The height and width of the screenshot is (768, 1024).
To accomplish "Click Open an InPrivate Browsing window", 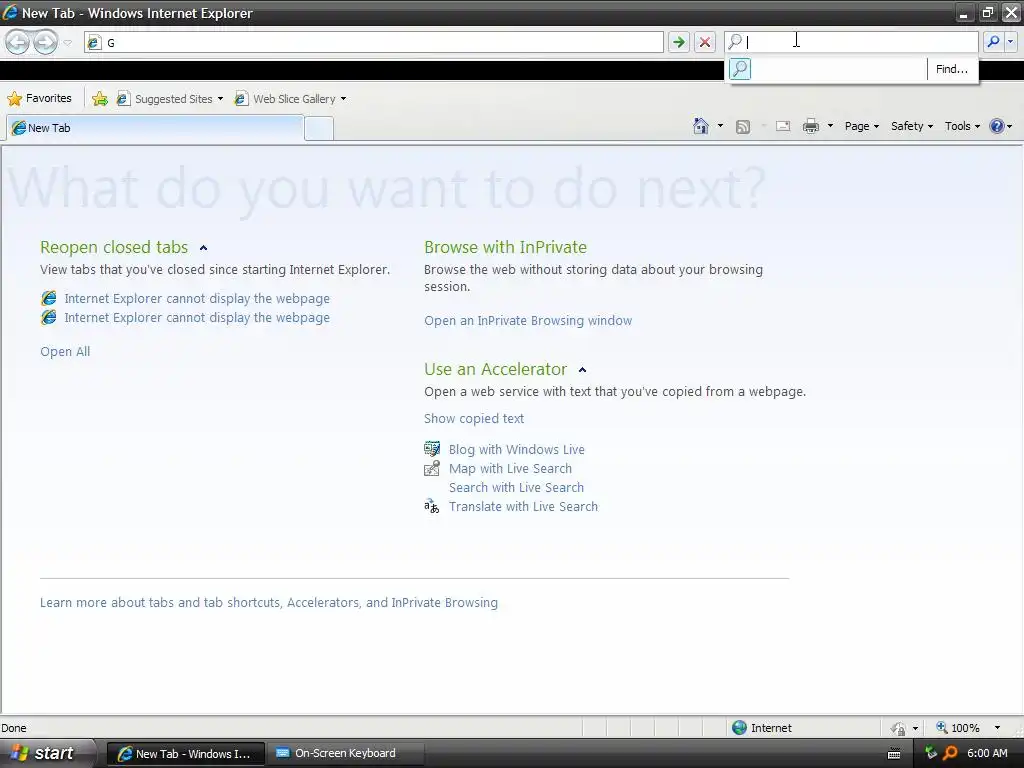I will click(528, 321).
